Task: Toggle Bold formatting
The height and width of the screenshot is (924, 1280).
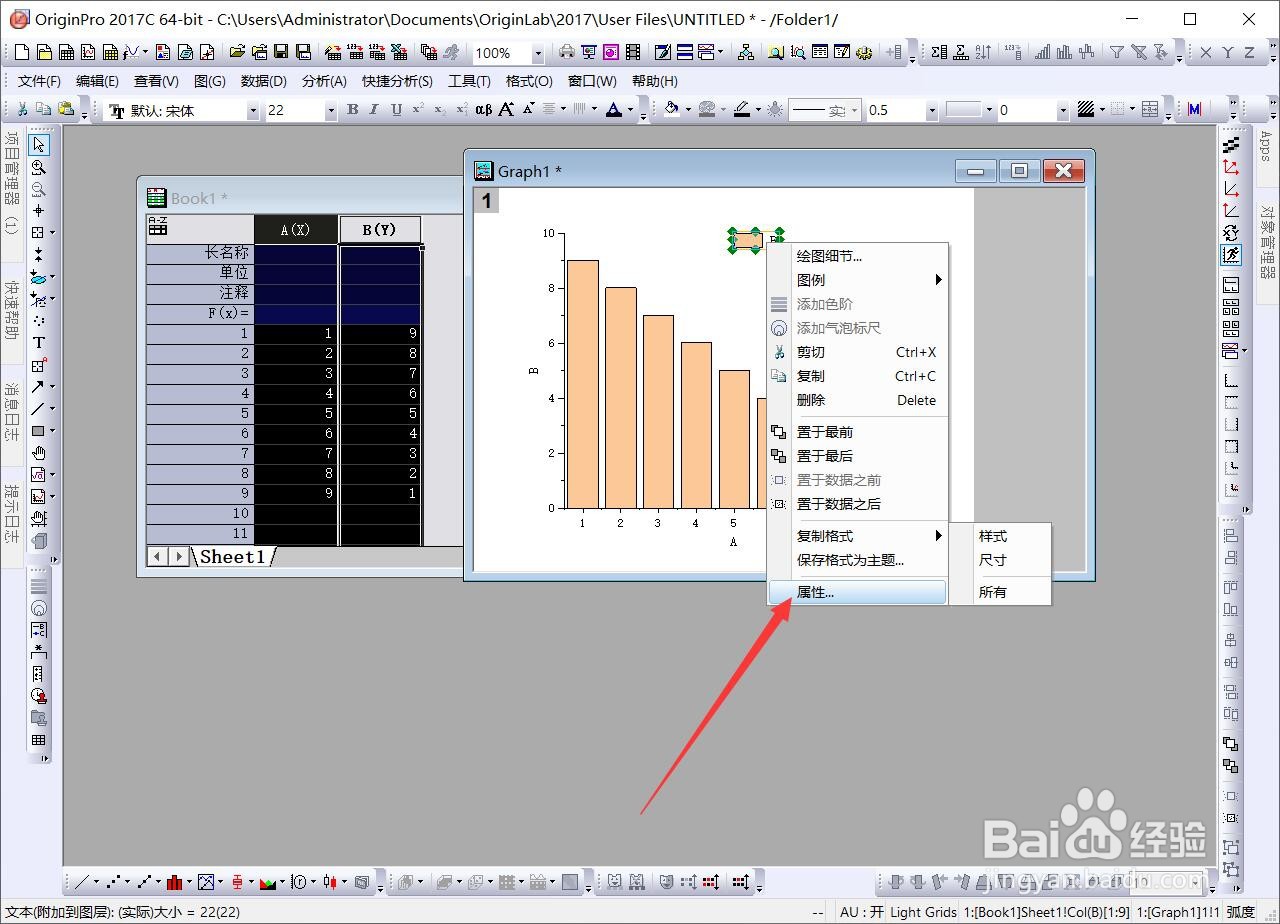Action: pos(352,110)
